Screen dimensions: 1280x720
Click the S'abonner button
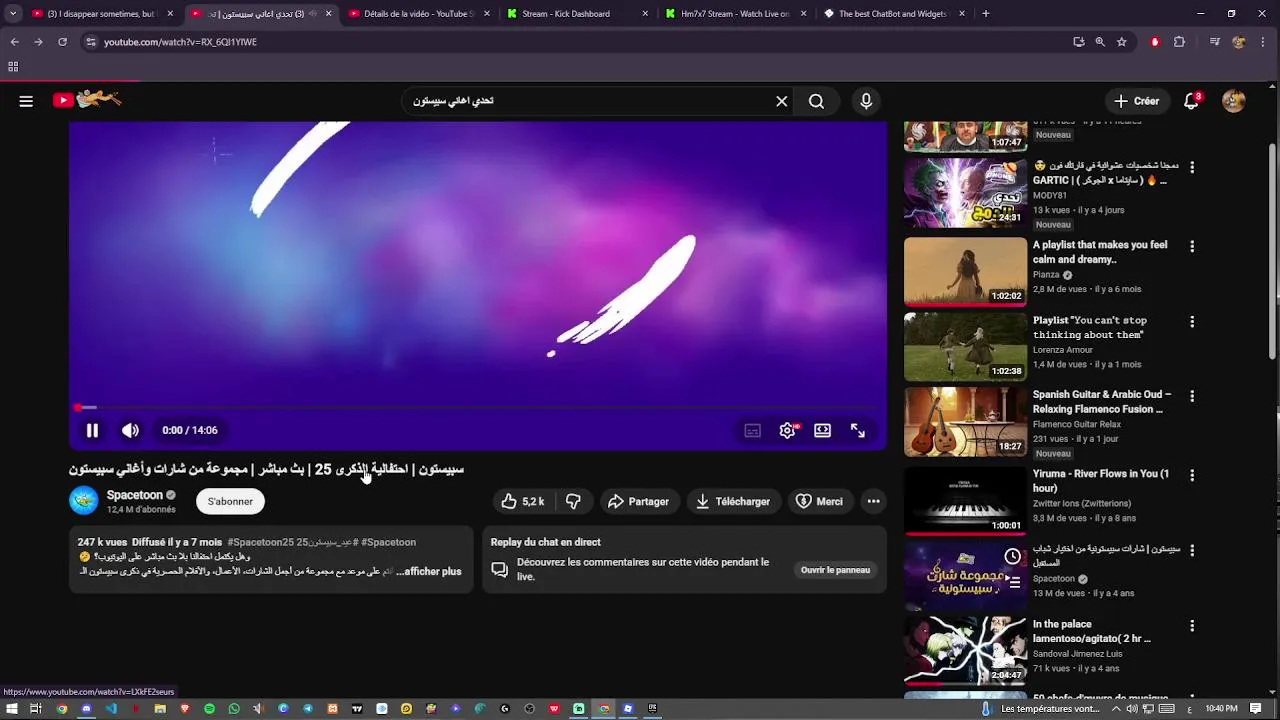[230, 501]
